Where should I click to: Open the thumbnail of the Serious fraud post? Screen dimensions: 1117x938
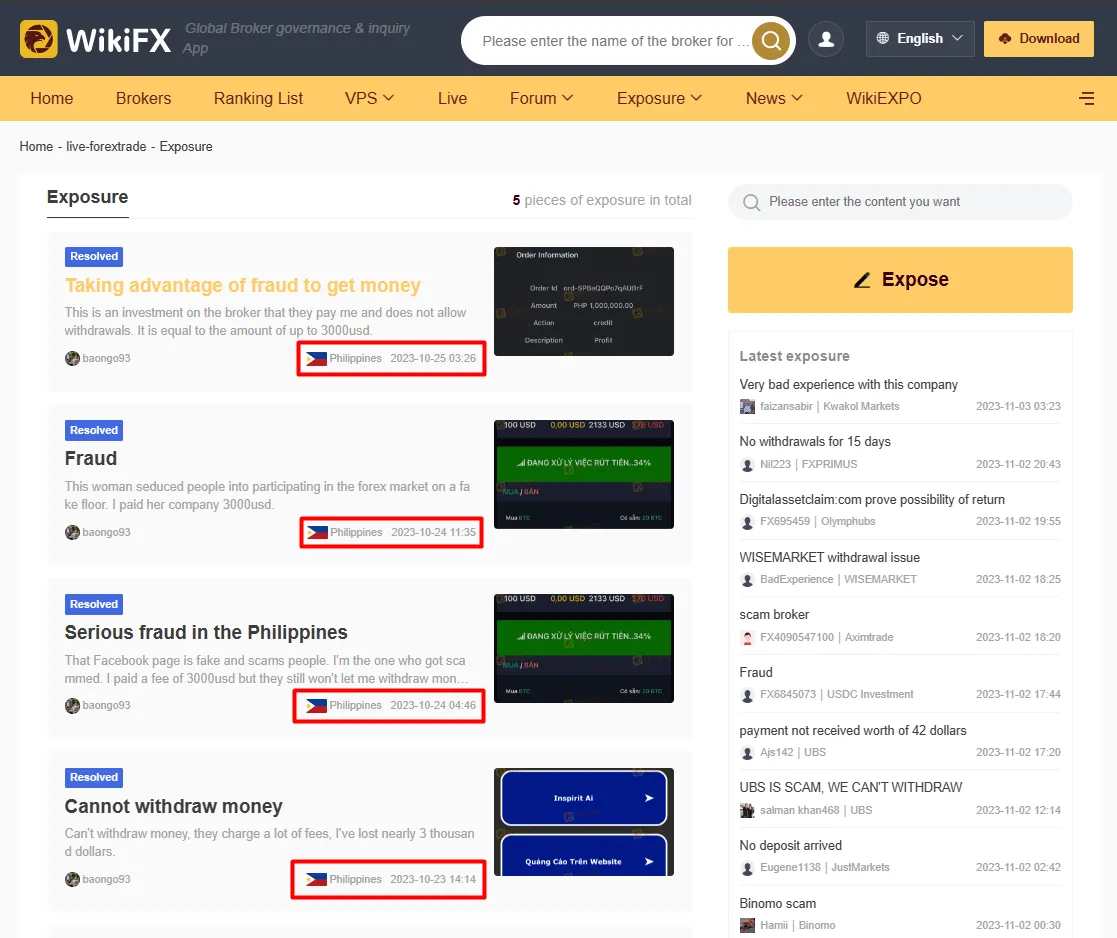[583, 648]
